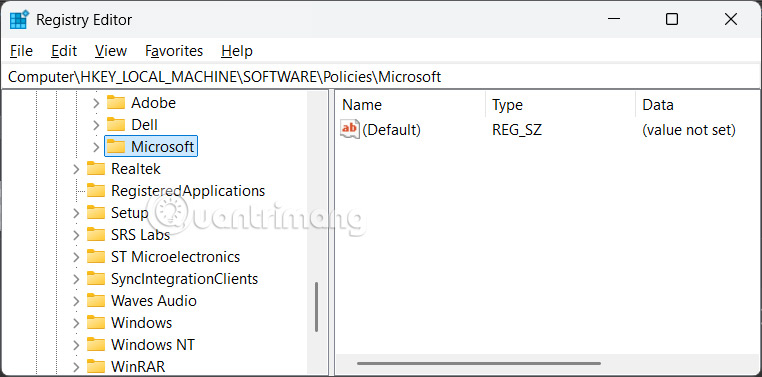Select the (Default) value name
The width and height of the screenshot is (762, 377).
tap(391, 130)
